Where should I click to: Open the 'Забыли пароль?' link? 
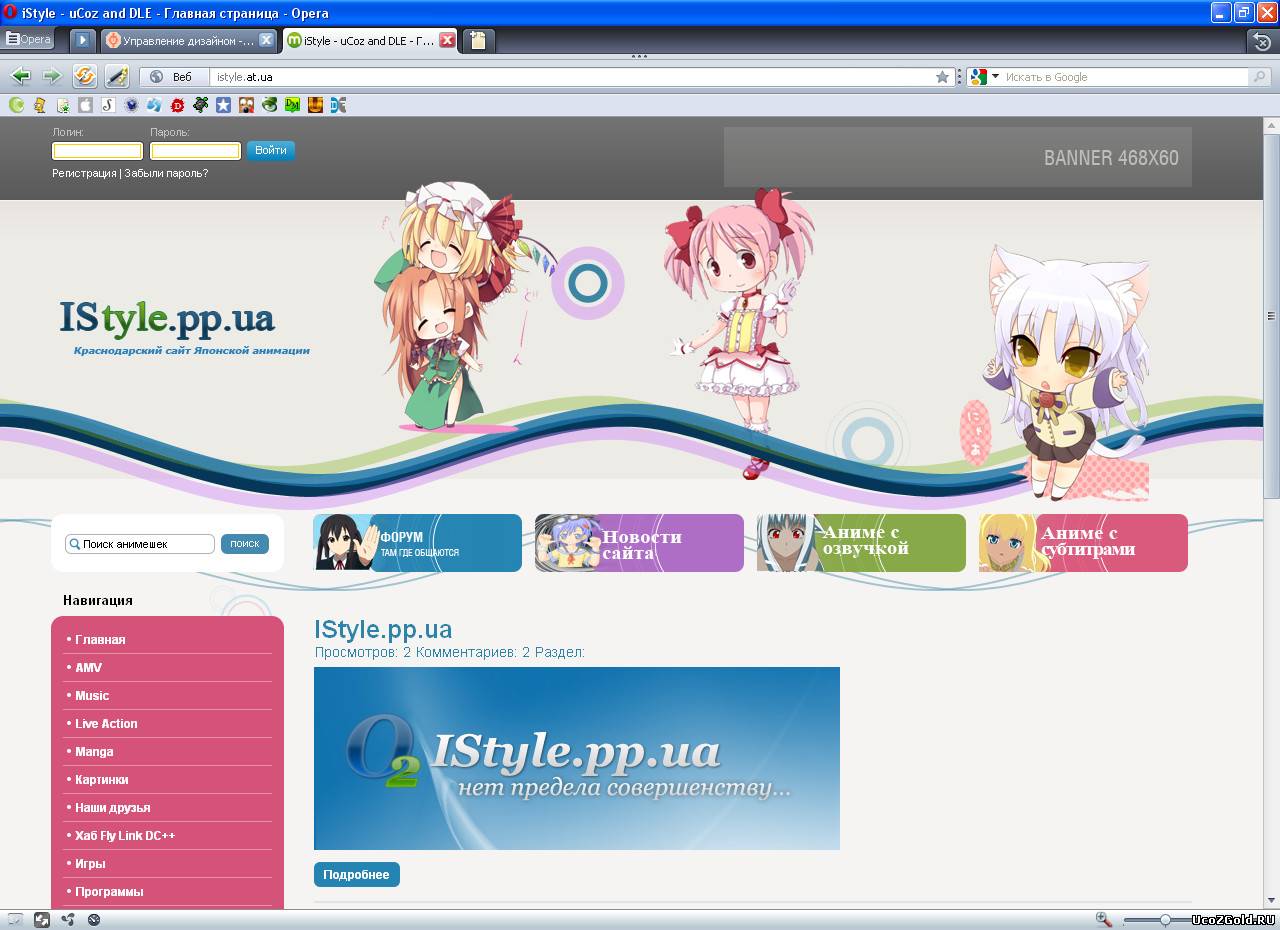coord(166,173)
